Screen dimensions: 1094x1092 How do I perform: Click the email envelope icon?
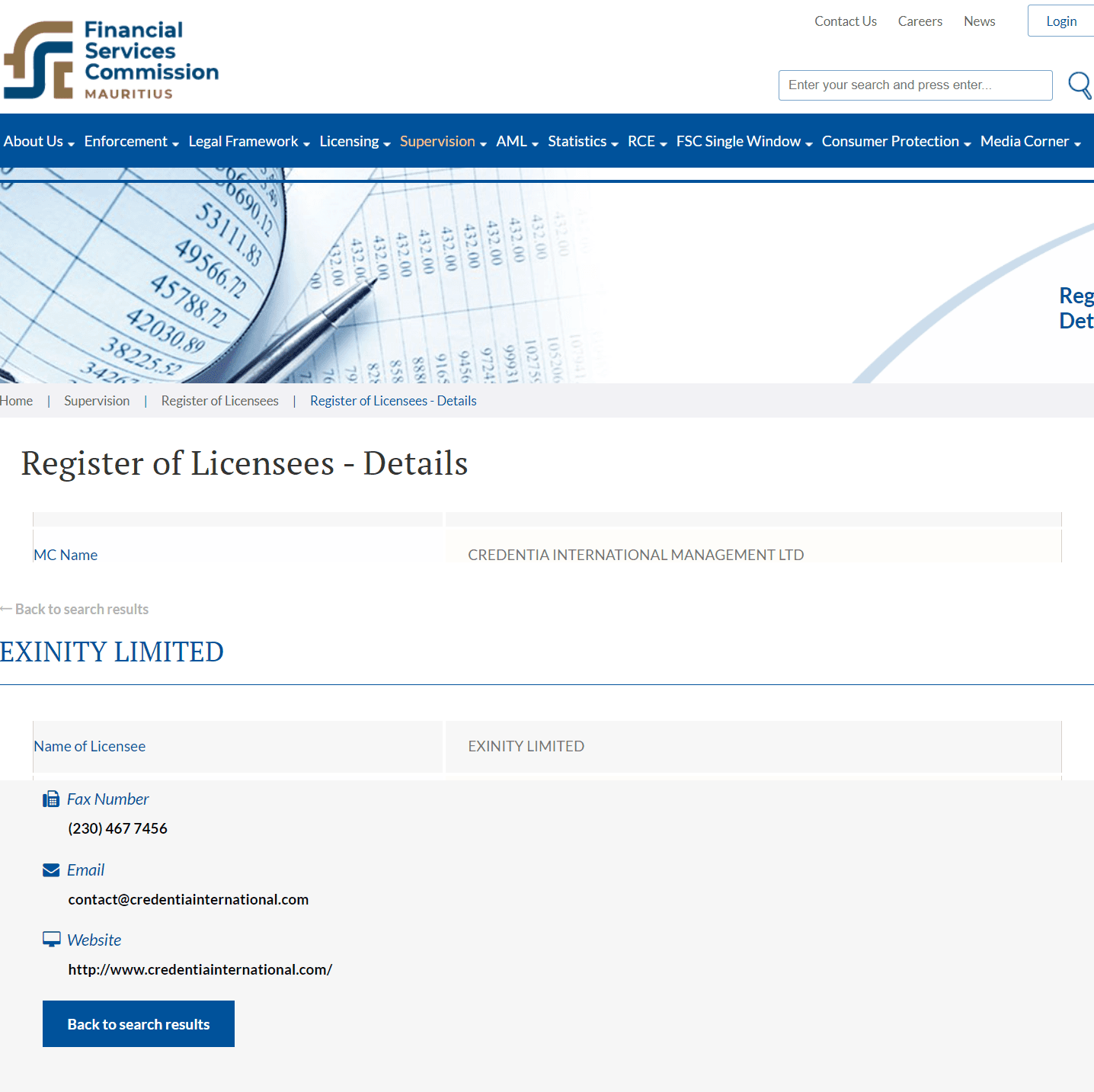pyautogui.click(x=51, y=870)
